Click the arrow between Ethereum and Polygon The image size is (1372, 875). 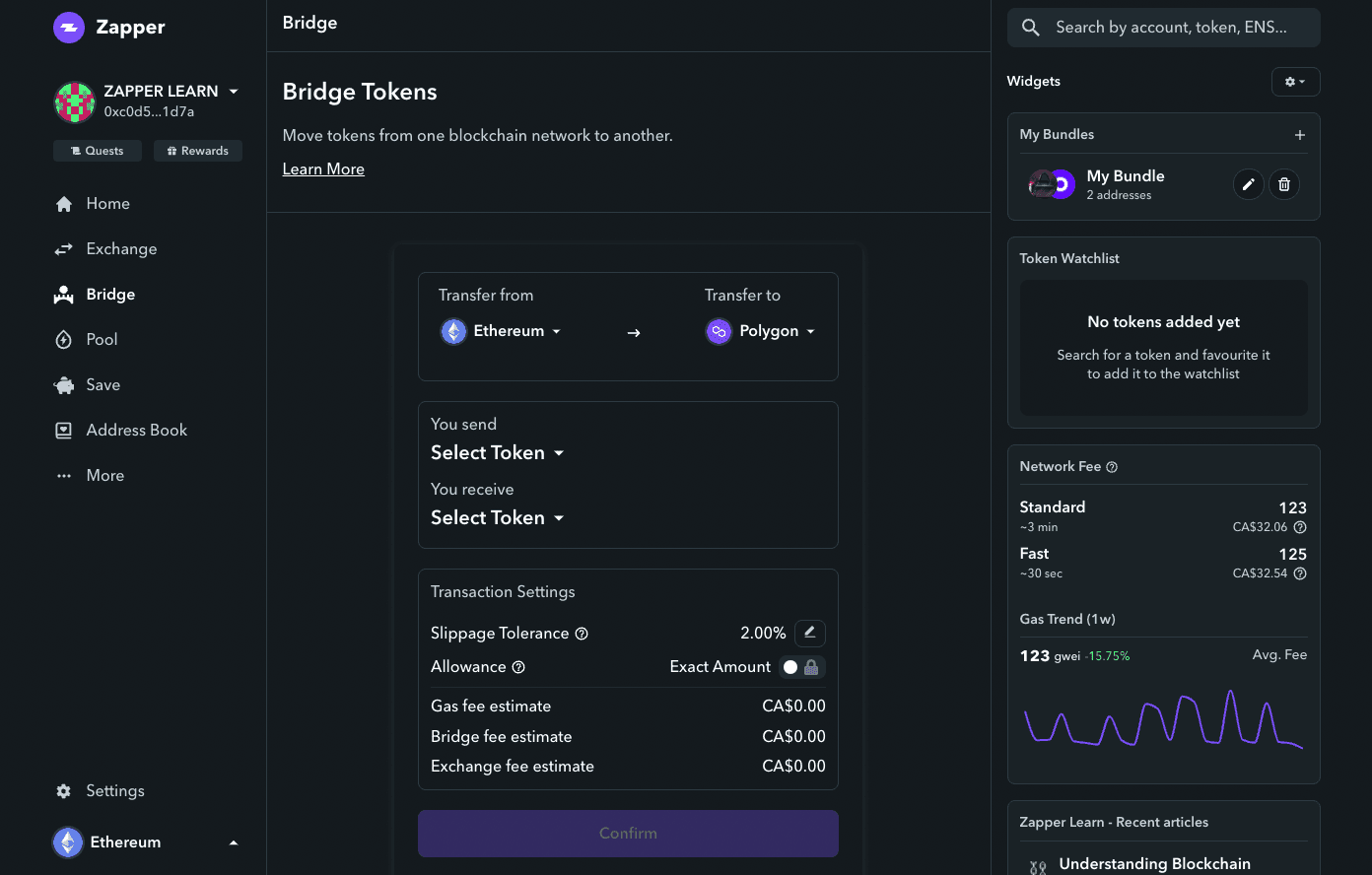(x=634, y=332)
